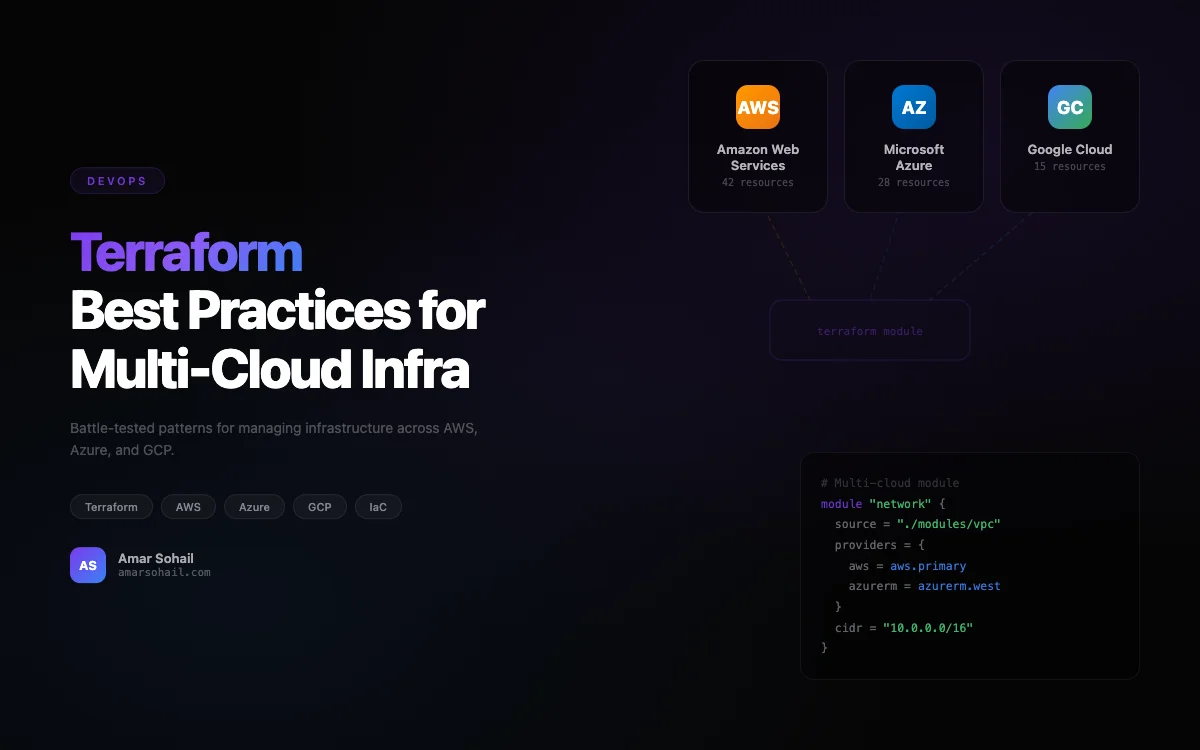Open the Amazon Web Services resource card

[757, 135]
